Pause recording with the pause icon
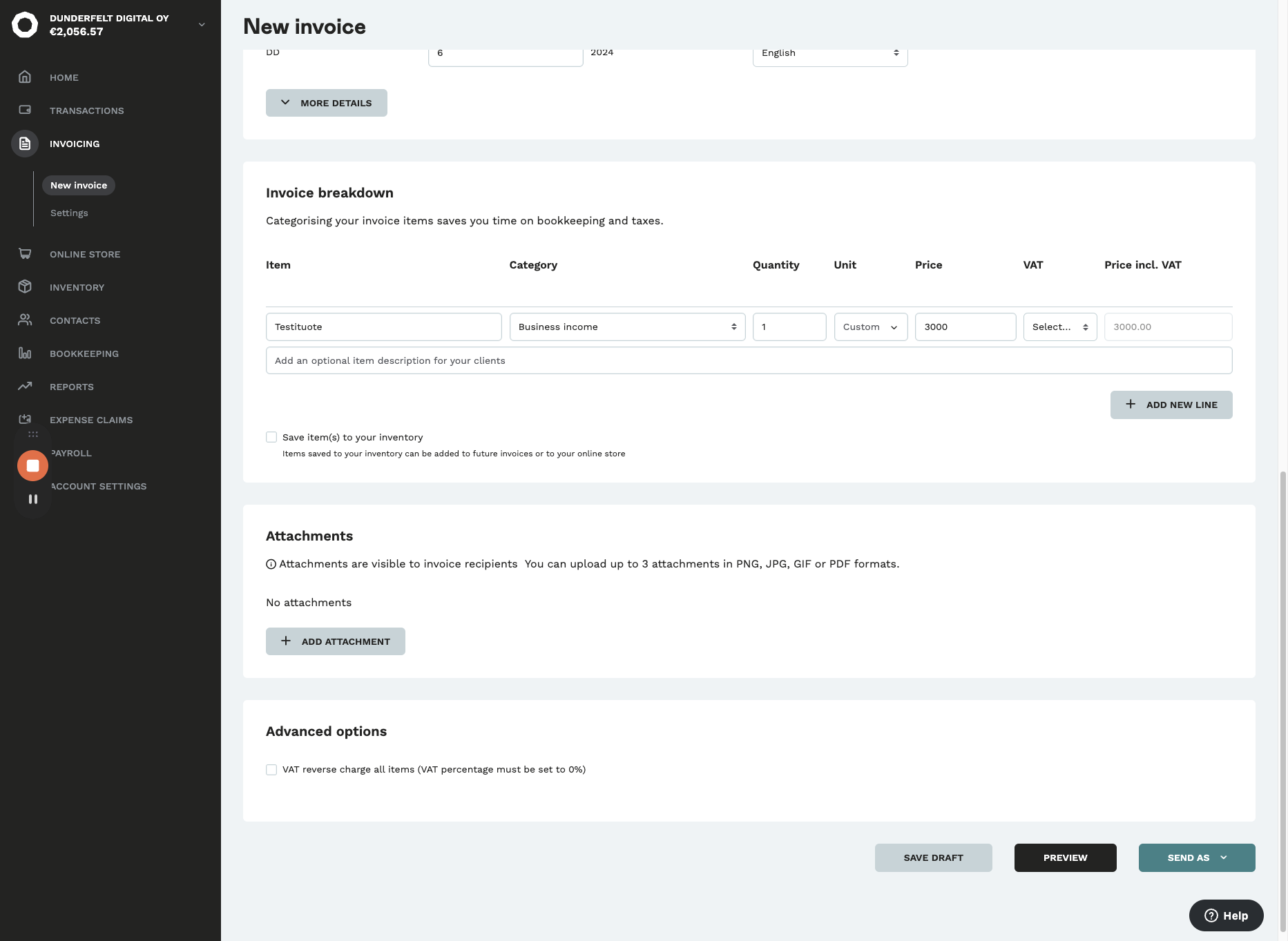 [x=32, y=499]
